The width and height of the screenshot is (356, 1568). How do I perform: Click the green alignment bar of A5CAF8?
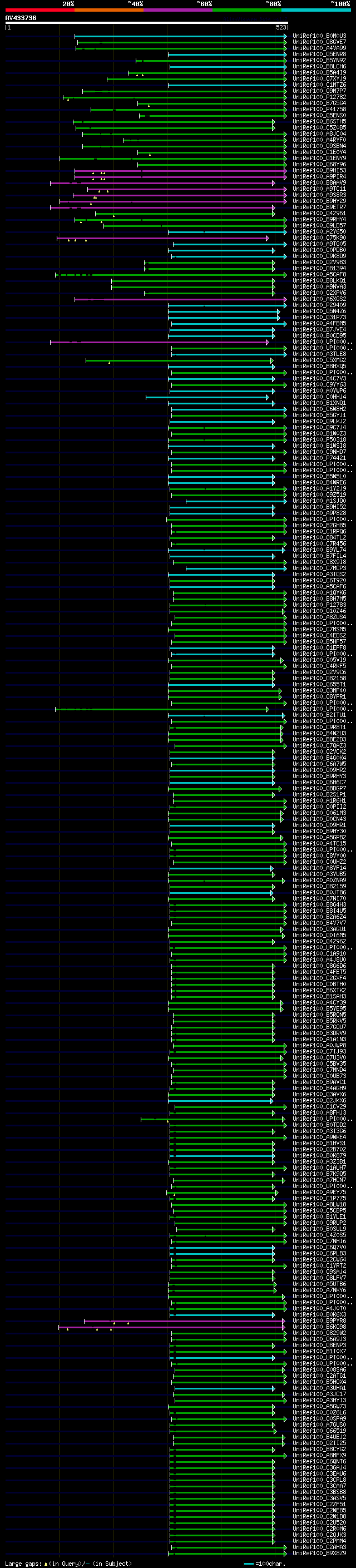(x=170, y=275)
